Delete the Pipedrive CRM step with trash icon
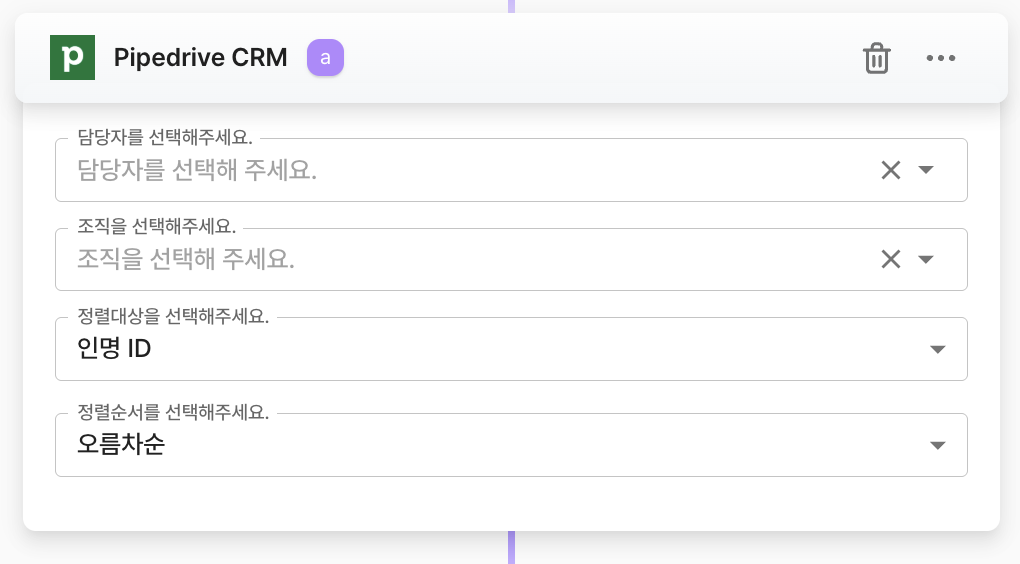This screenshot has height=564, width=1020. click(876, 58)
